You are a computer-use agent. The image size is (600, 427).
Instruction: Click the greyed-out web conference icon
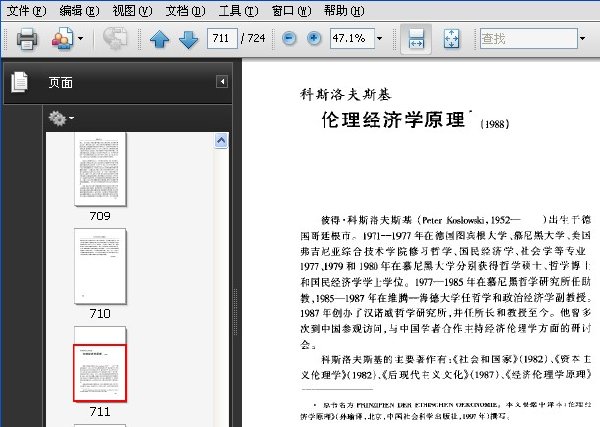[x=115, y=38]
